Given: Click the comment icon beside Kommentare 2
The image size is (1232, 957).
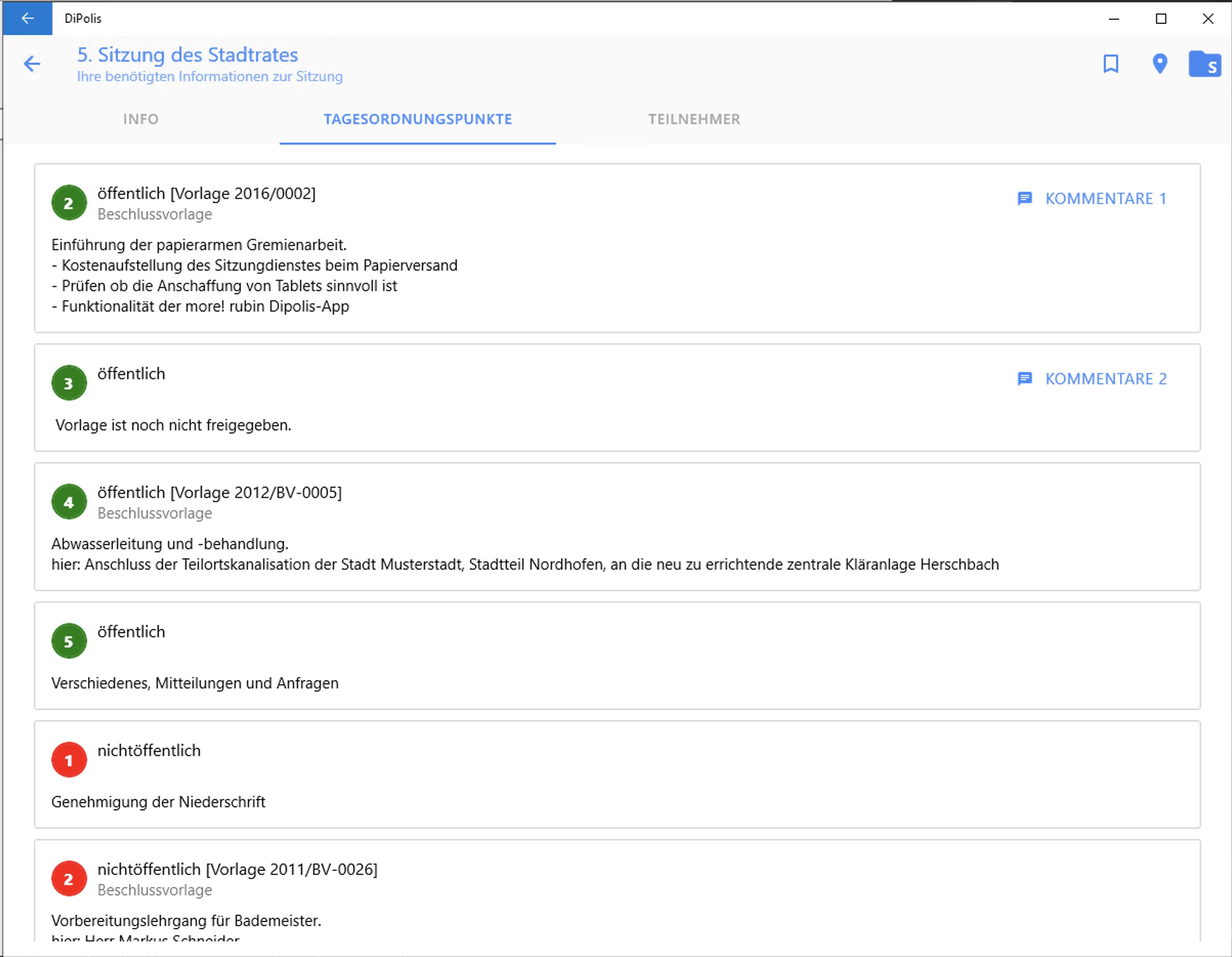Looking at the screenshot, I should 1025,379.
